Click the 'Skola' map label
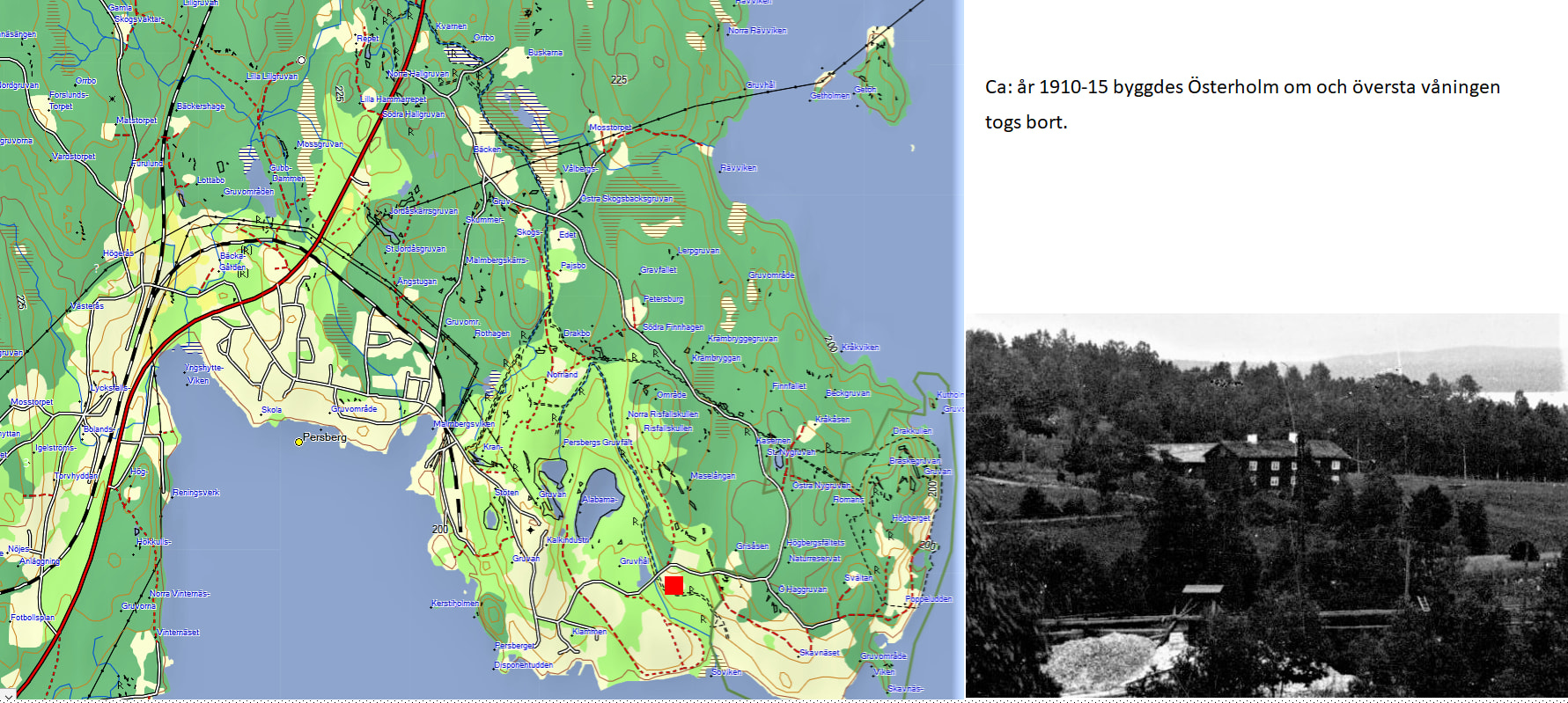Screen dimensions: 1568x703 (x=271, y=410)
